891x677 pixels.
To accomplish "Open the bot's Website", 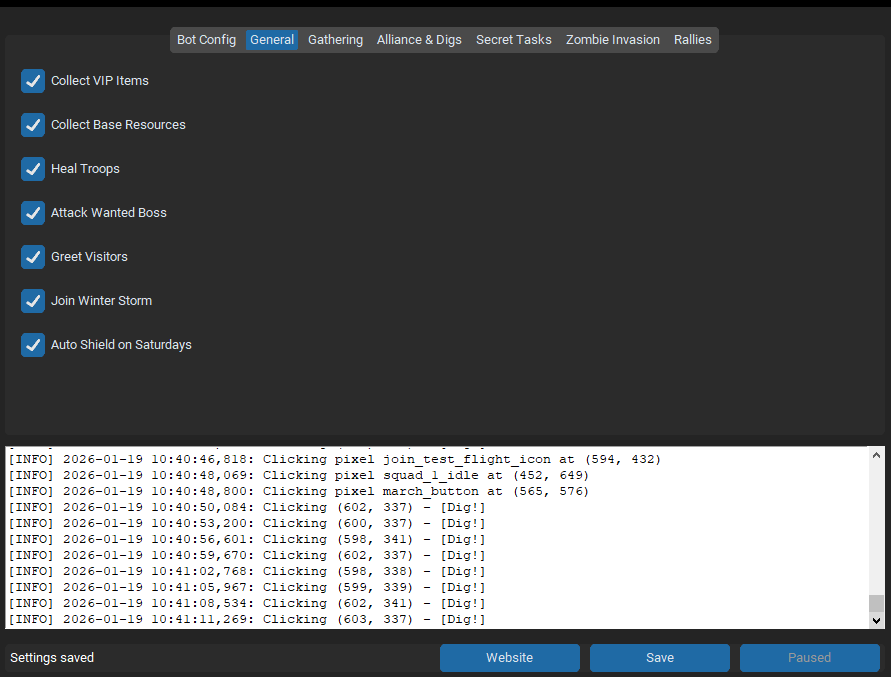I will coord(509,658).
